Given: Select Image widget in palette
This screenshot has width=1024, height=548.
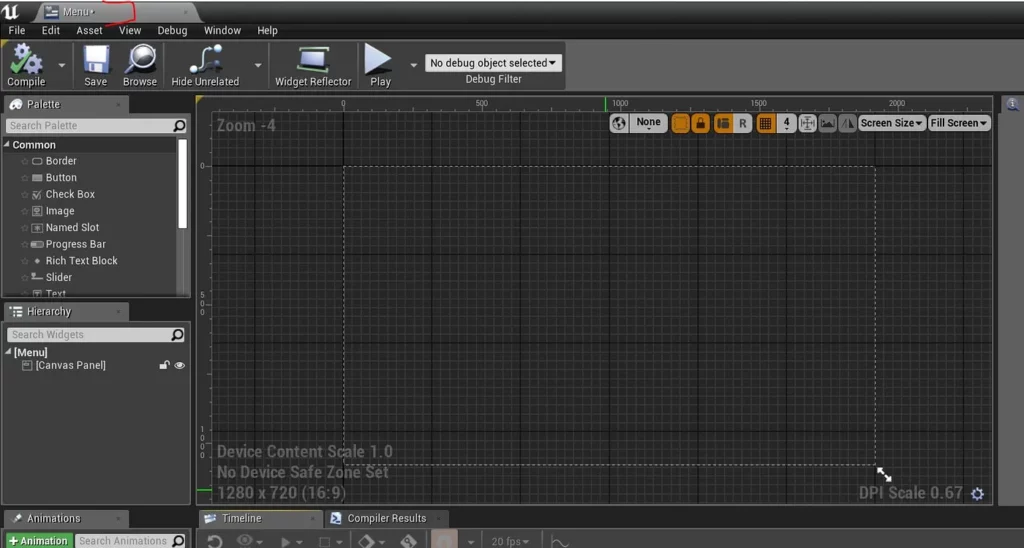Looking at the screenshot, I should coord(59,211).
